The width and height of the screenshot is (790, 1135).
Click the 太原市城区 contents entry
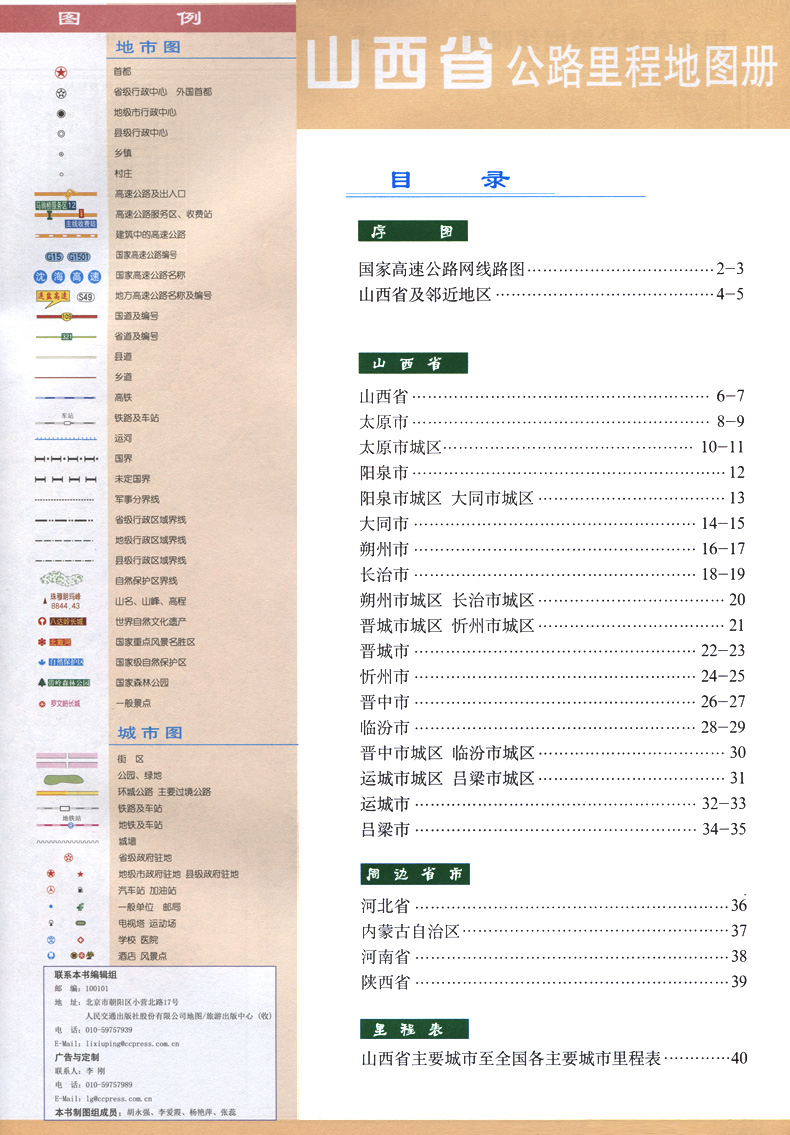(x=552, y=447)
